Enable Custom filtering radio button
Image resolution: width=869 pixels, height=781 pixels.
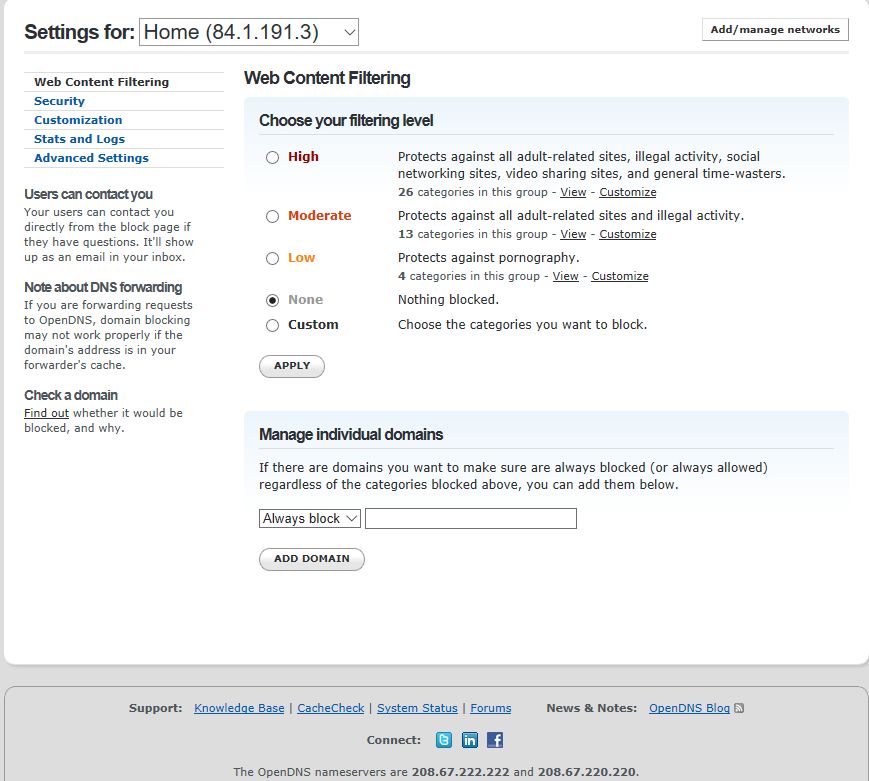point(273,325)
